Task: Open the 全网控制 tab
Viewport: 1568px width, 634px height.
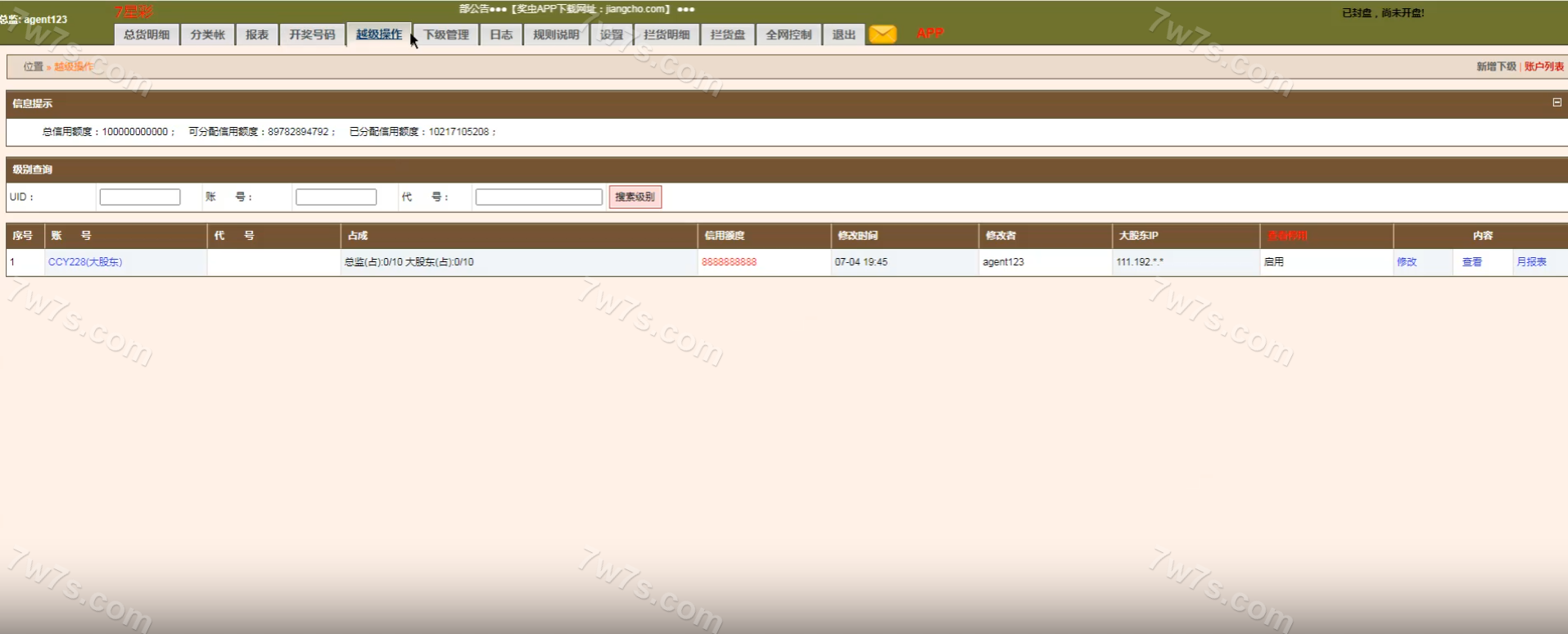Action: coord(789,34)
